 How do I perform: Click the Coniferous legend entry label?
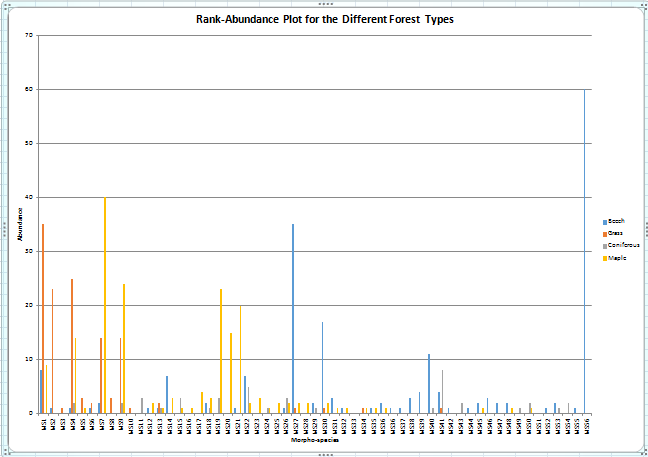point(624,245)
